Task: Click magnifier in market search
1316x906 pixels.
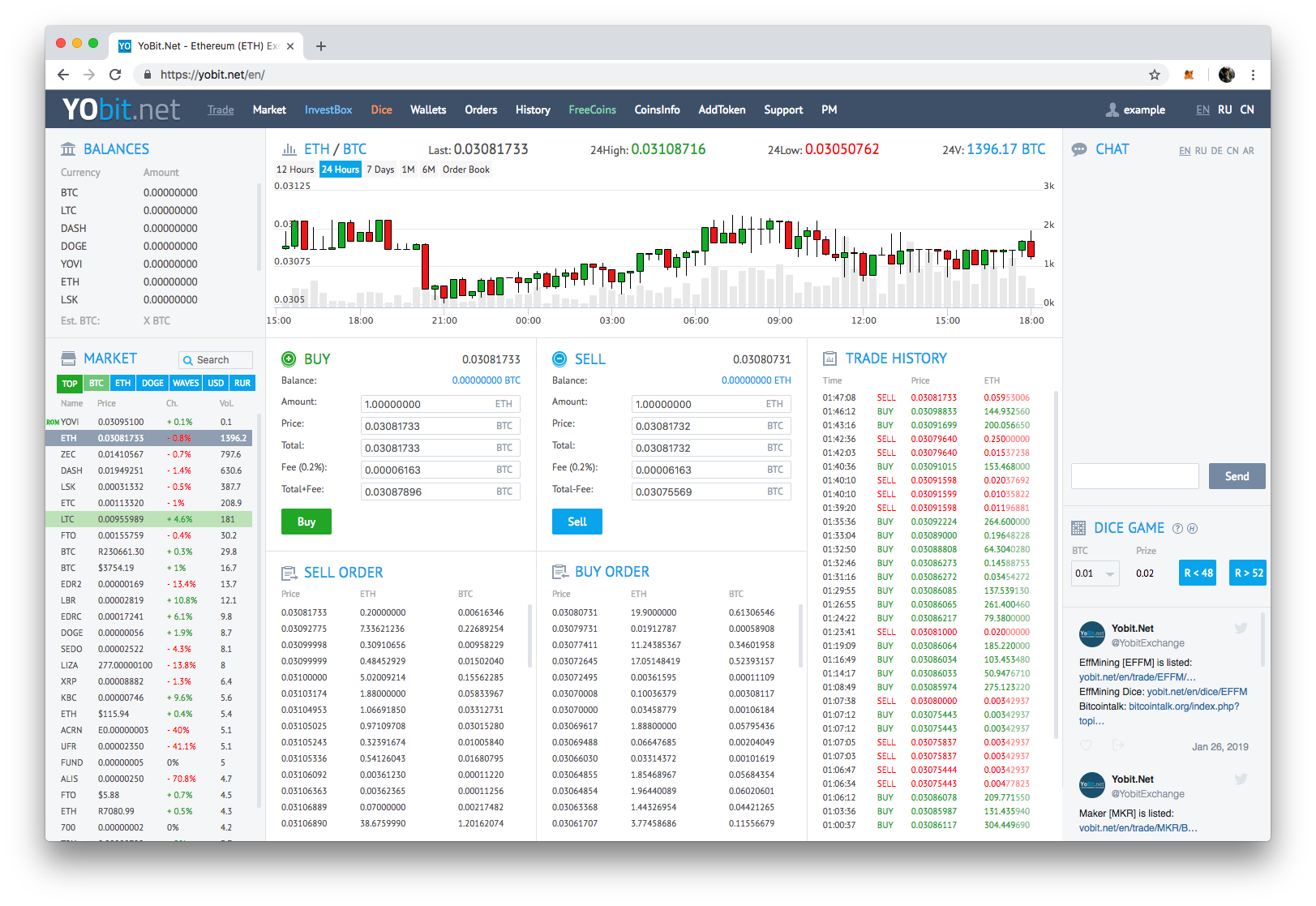Action: click(x=188, y=360)
